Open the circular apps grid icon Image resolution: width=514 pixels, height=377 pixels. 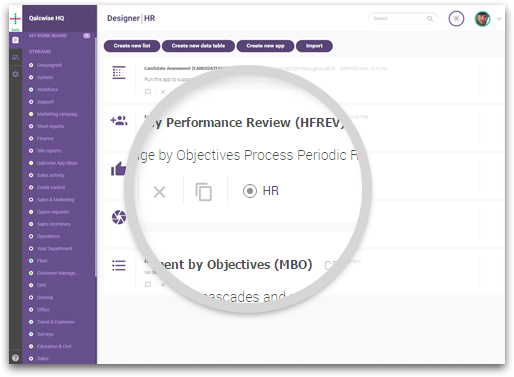coord(456,19)
